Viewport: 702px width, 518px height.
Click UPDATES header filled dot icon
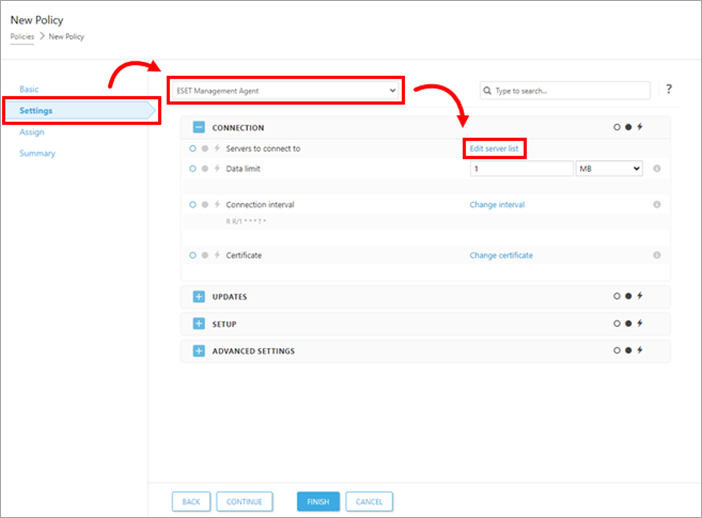pos(629,296)
